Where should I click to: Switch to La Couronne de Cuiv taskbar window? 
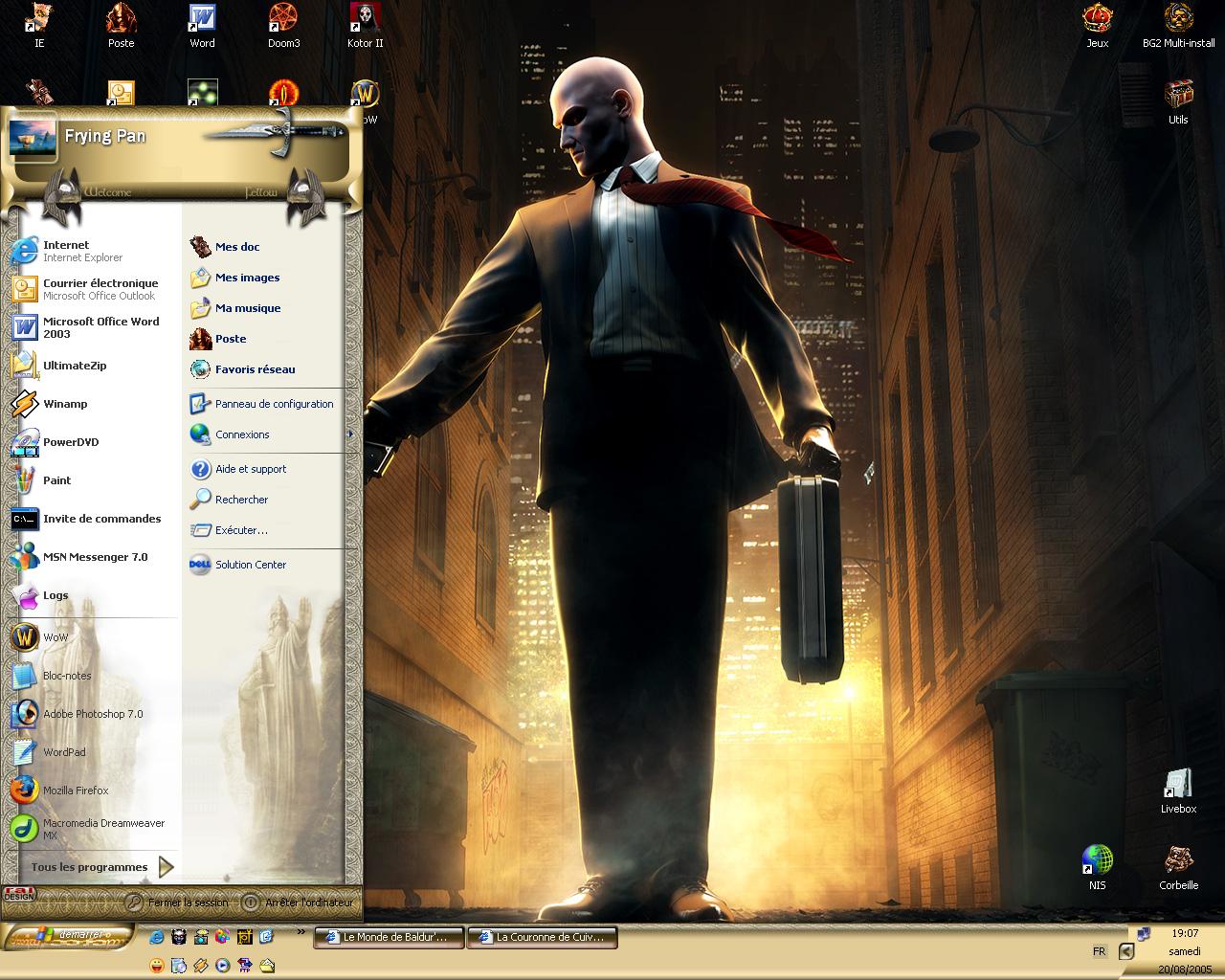[542, 938]
